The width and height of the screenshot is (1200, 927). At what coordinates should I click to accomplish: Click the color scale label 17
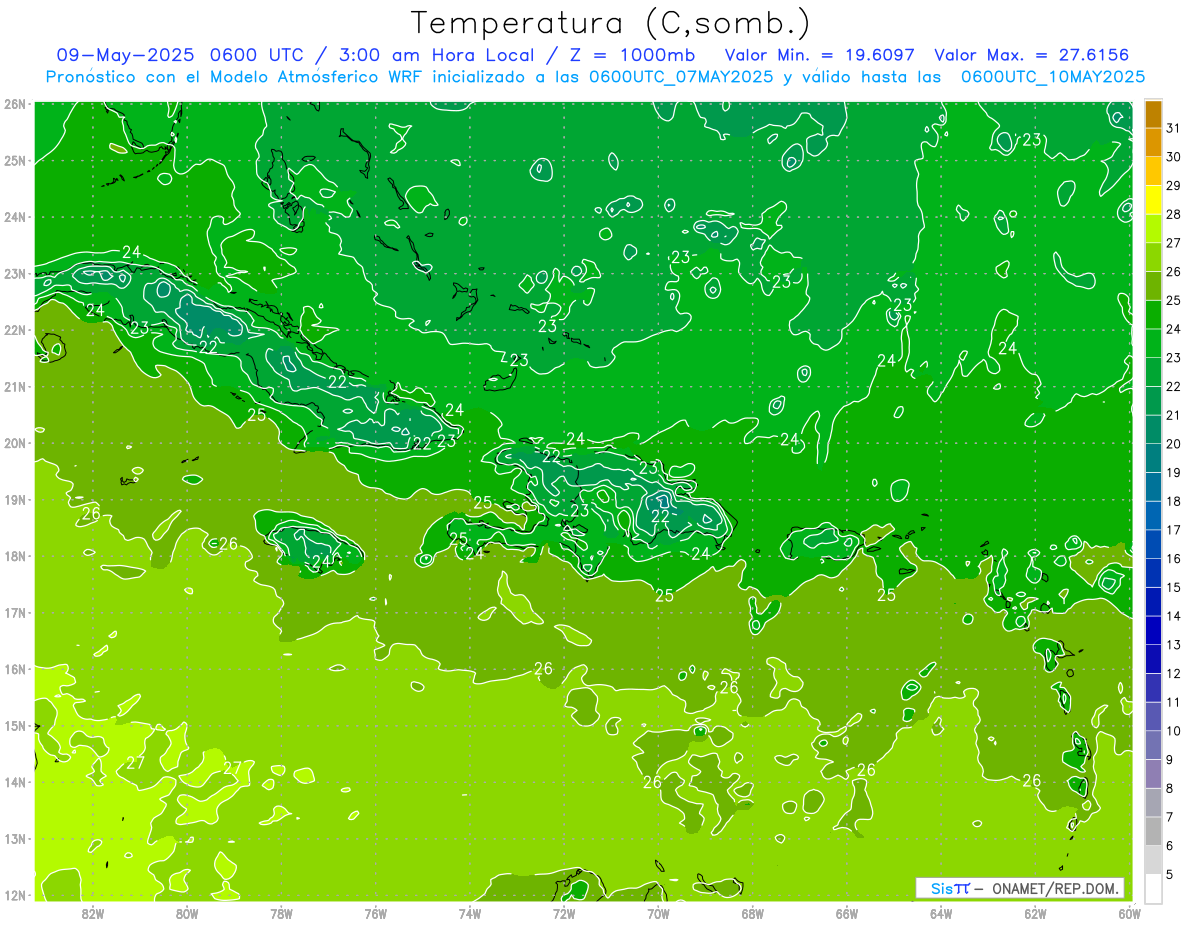point(1173,530)
